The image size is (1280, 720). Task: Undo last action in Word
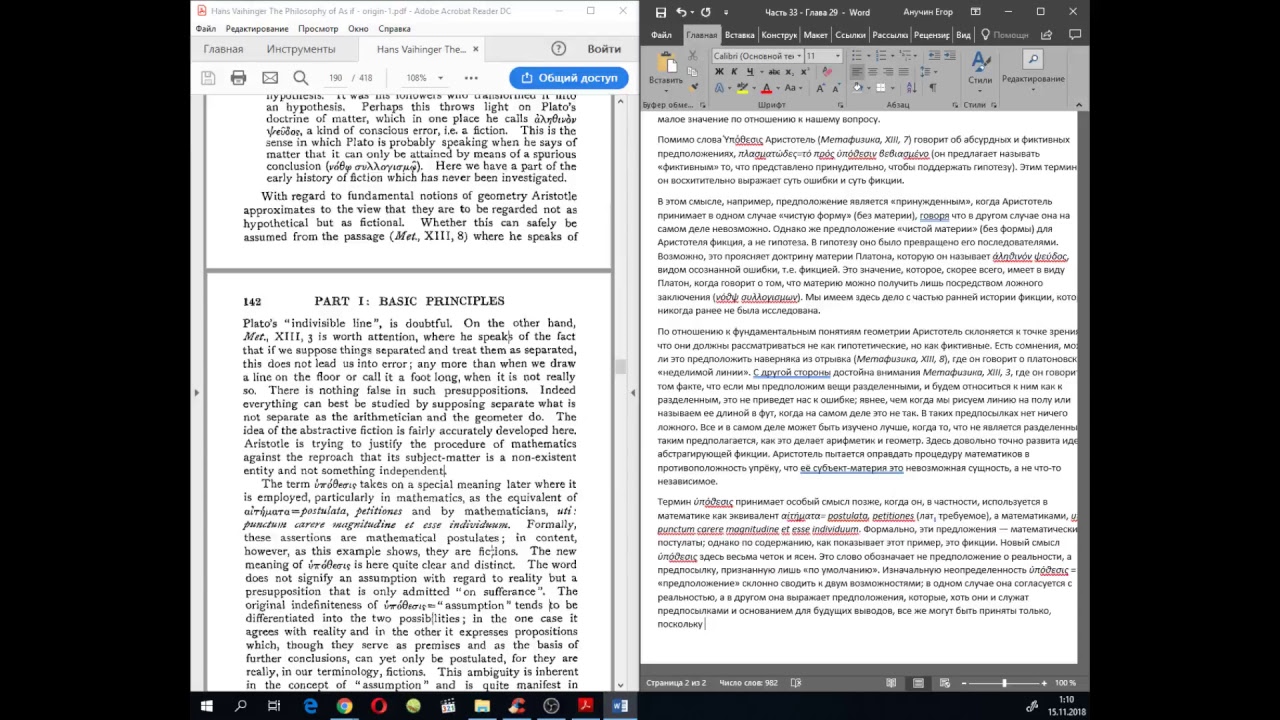[x=681, y=12]
